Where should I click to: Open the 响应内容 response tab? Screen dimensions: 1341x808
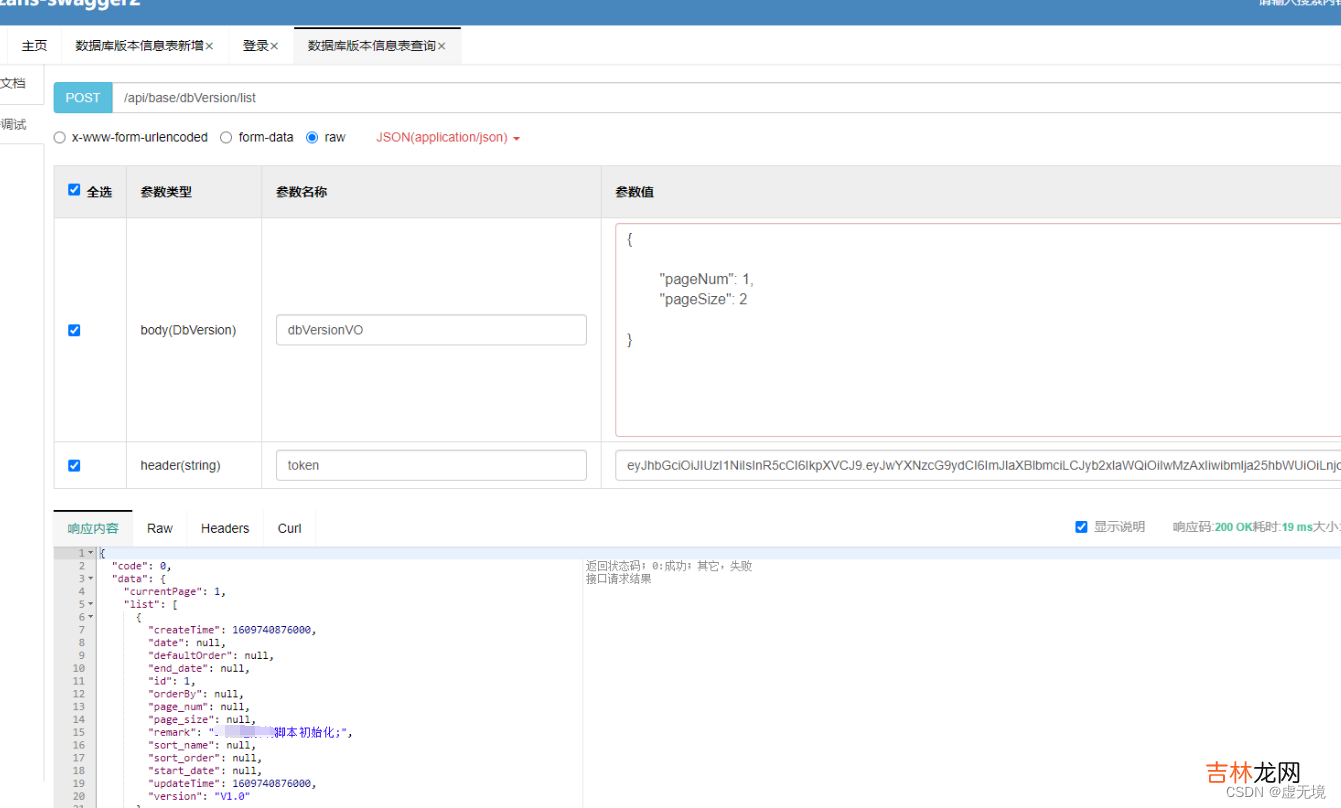(x=93, y=528)
